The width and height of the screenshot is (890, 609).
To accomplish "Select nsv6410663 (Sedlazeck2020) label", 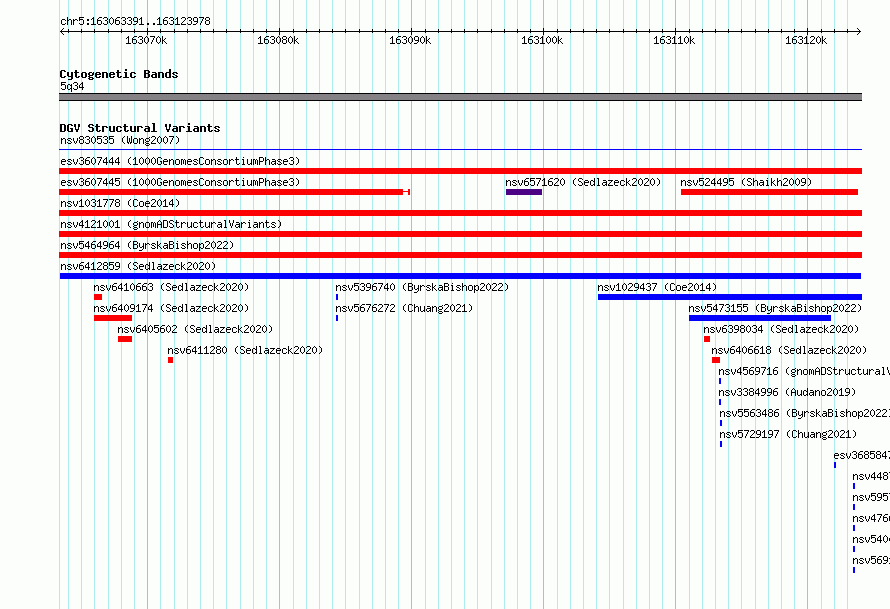I will tap(171, 287).
